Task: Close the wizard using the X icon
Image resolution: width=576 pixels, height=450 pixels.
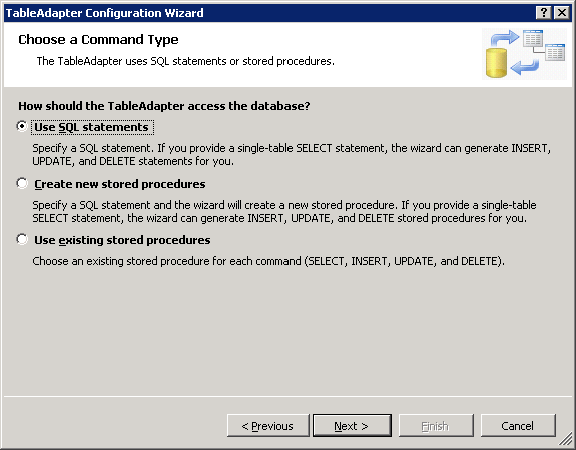Action: 562,13
